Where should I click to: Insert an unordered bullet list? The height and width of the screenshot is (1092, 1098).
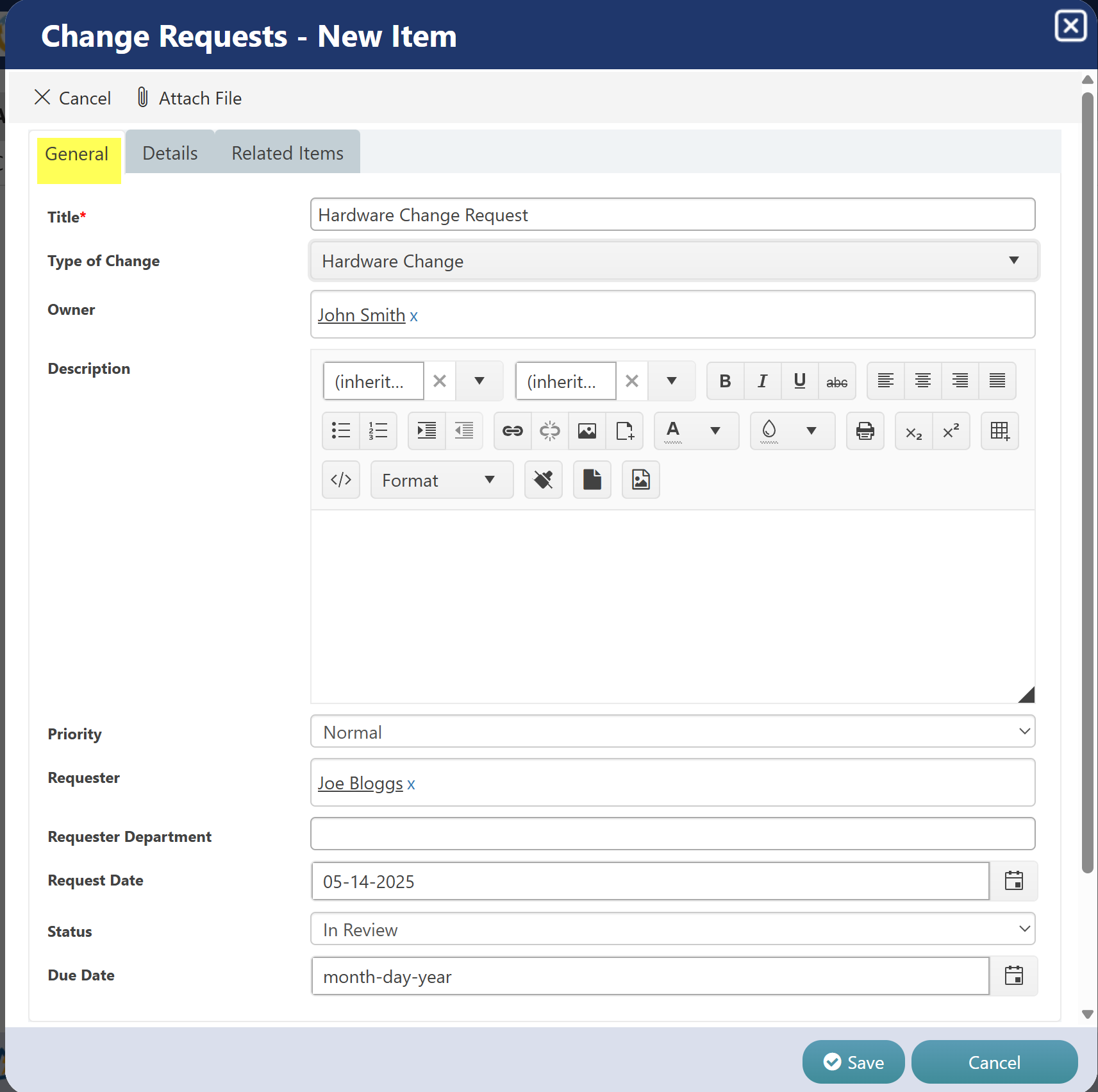pyautogui.click(x=341, y=431)
